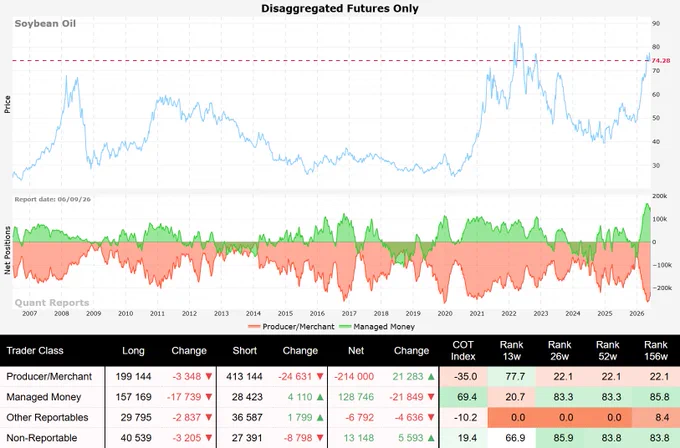Click Short value 36 587
The height and width of the screenshot is (448, 680).
click(x=247, y=417)
